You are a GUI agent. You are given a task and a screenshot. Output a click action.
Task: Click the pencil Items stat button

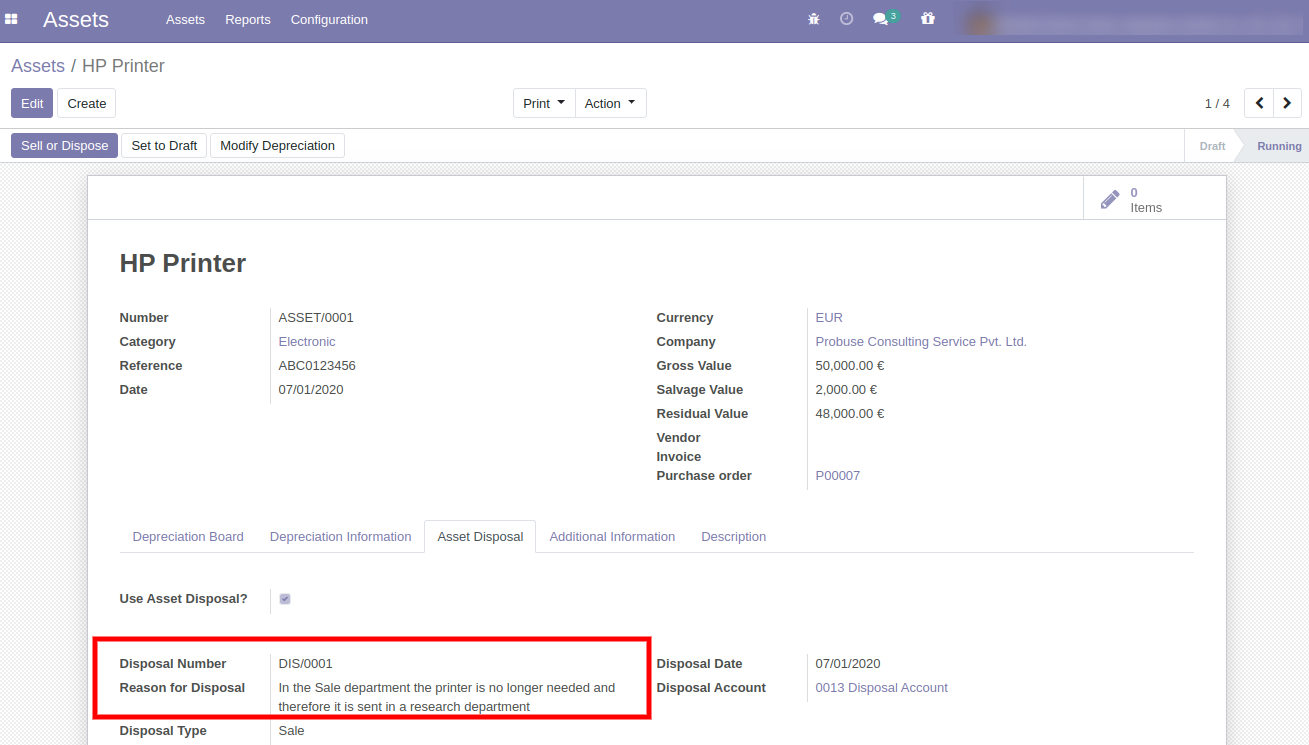coord(1154,199)
